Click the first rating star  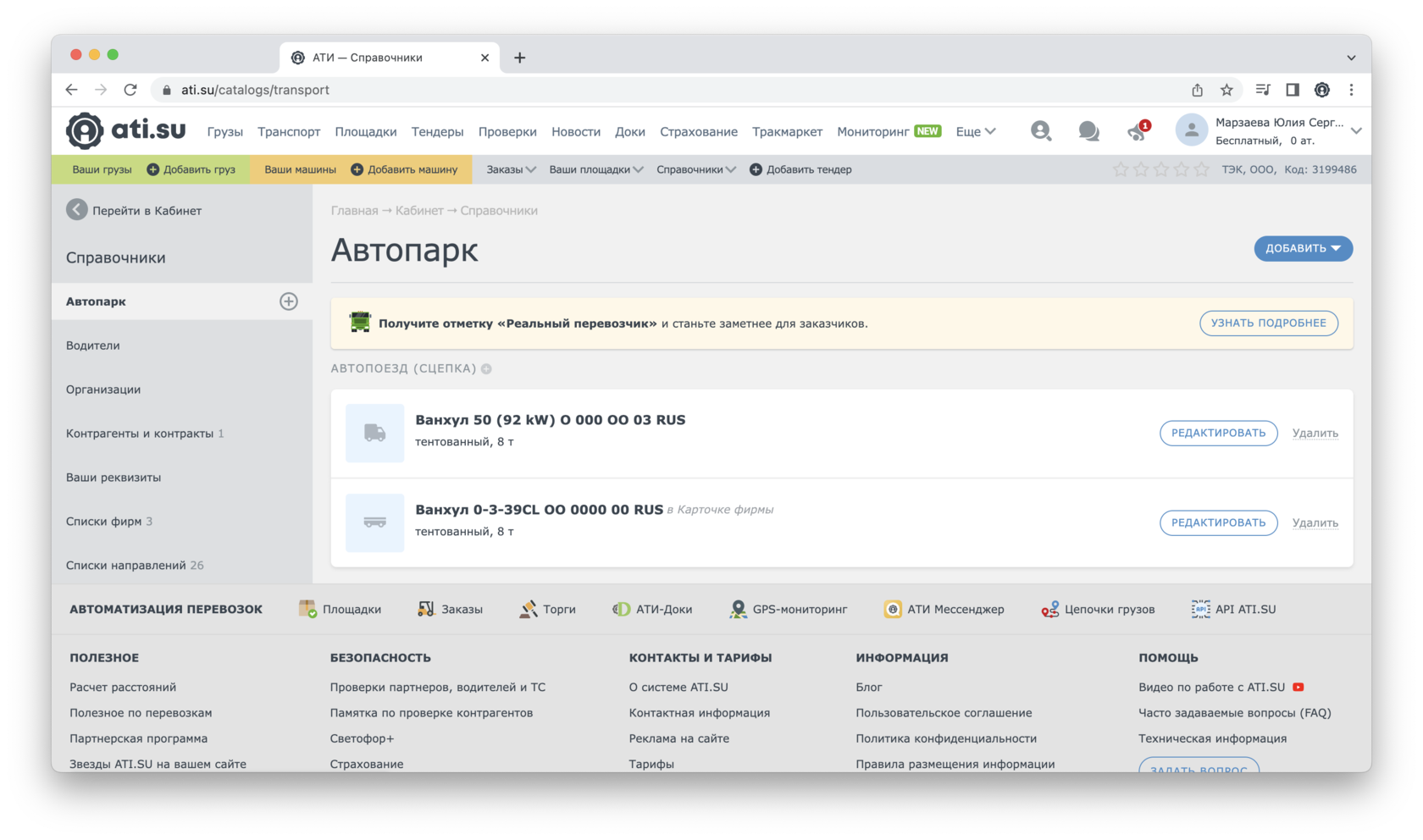point(1120,169)
